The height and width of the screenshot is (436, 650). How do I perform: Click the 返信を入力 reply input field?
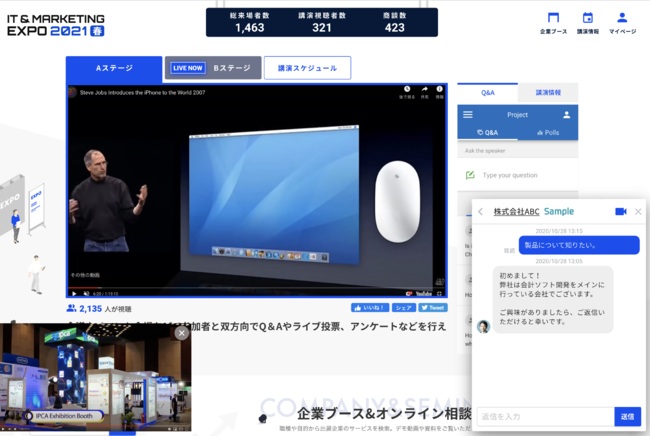(x=546, y=417)
